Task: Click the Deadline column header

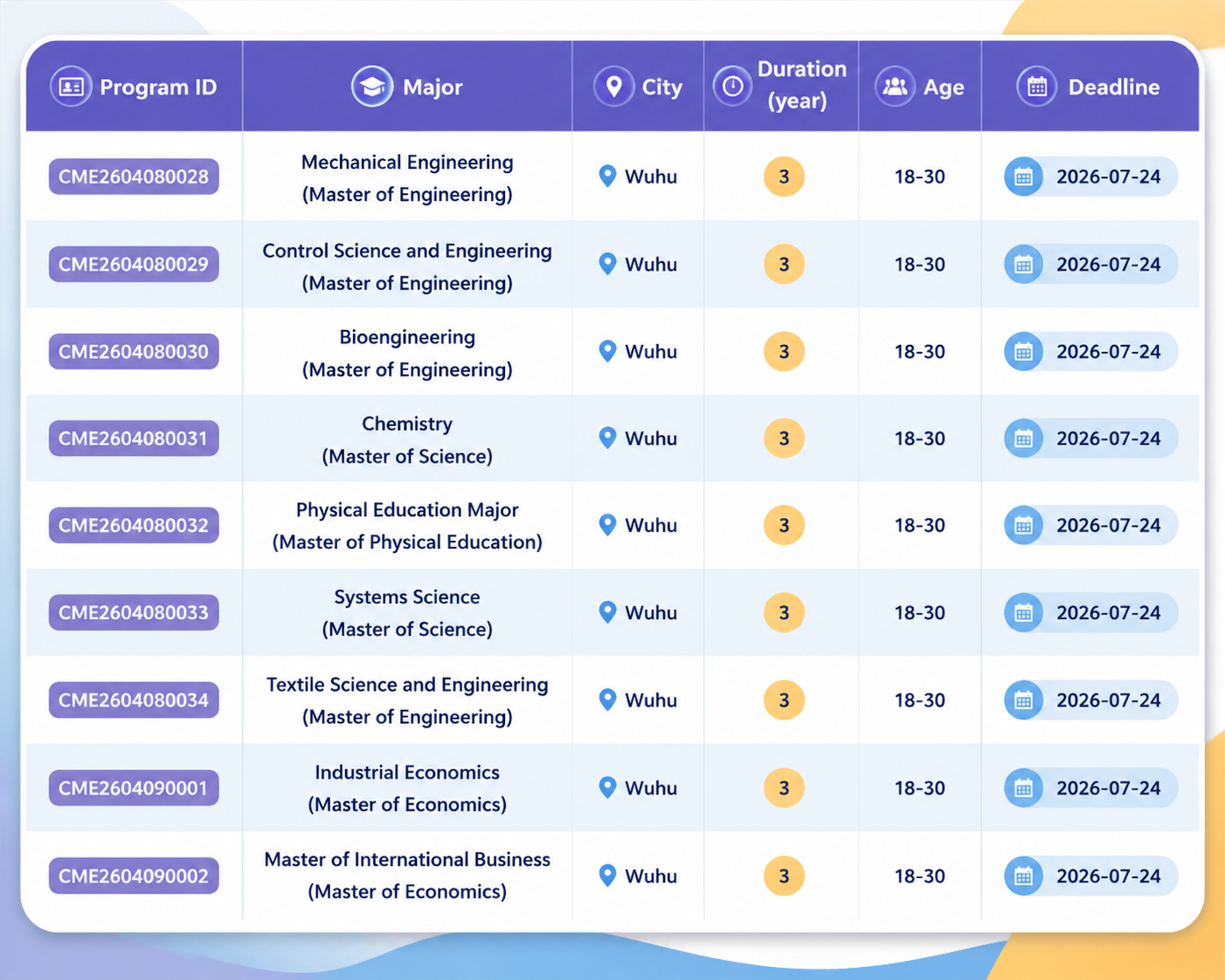Action: click(x=1090, y=86)
